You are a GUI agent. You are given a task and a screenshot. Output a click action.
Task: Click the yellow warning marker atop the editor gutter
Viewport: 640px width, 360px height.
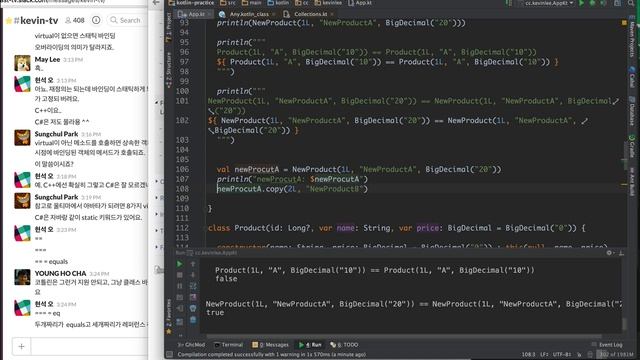pos(624,23)
